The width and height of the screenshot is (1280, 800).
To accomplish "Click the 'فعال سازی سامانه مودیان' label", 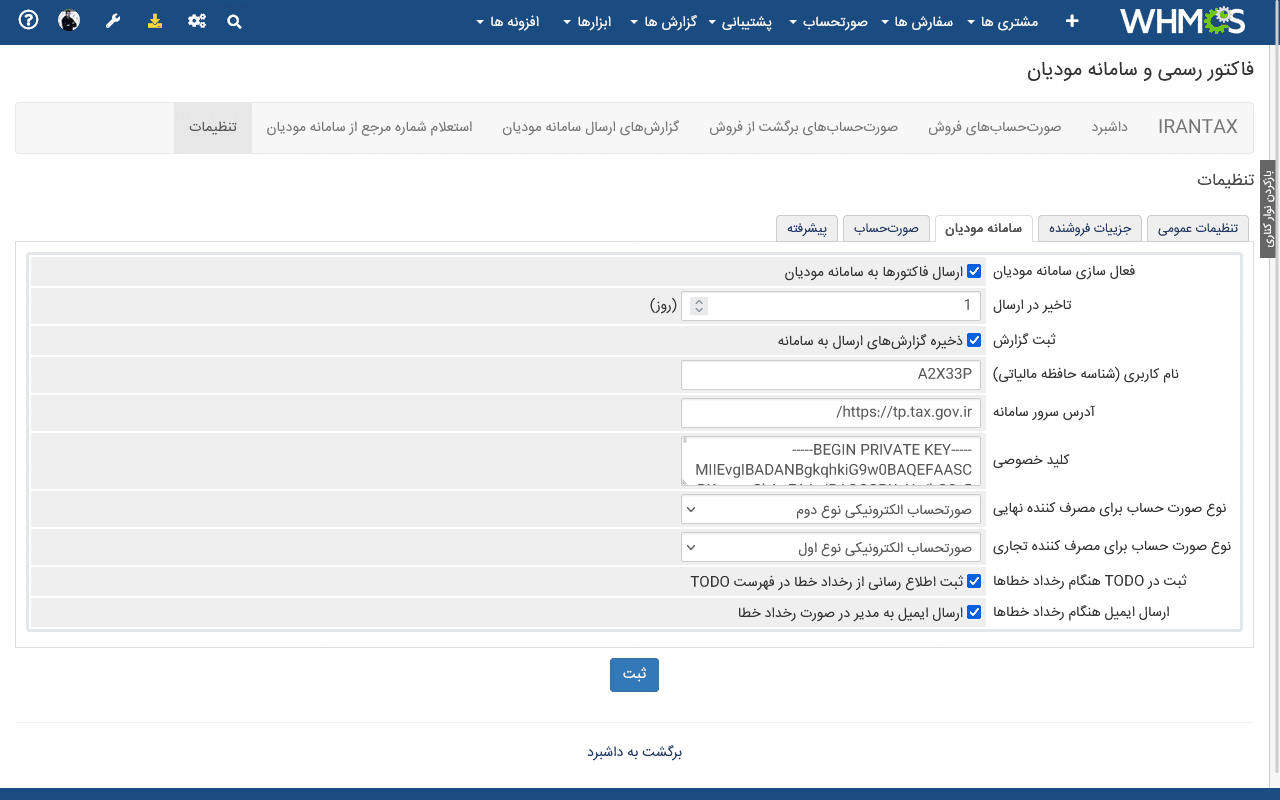I will (x=1064, y=271).
